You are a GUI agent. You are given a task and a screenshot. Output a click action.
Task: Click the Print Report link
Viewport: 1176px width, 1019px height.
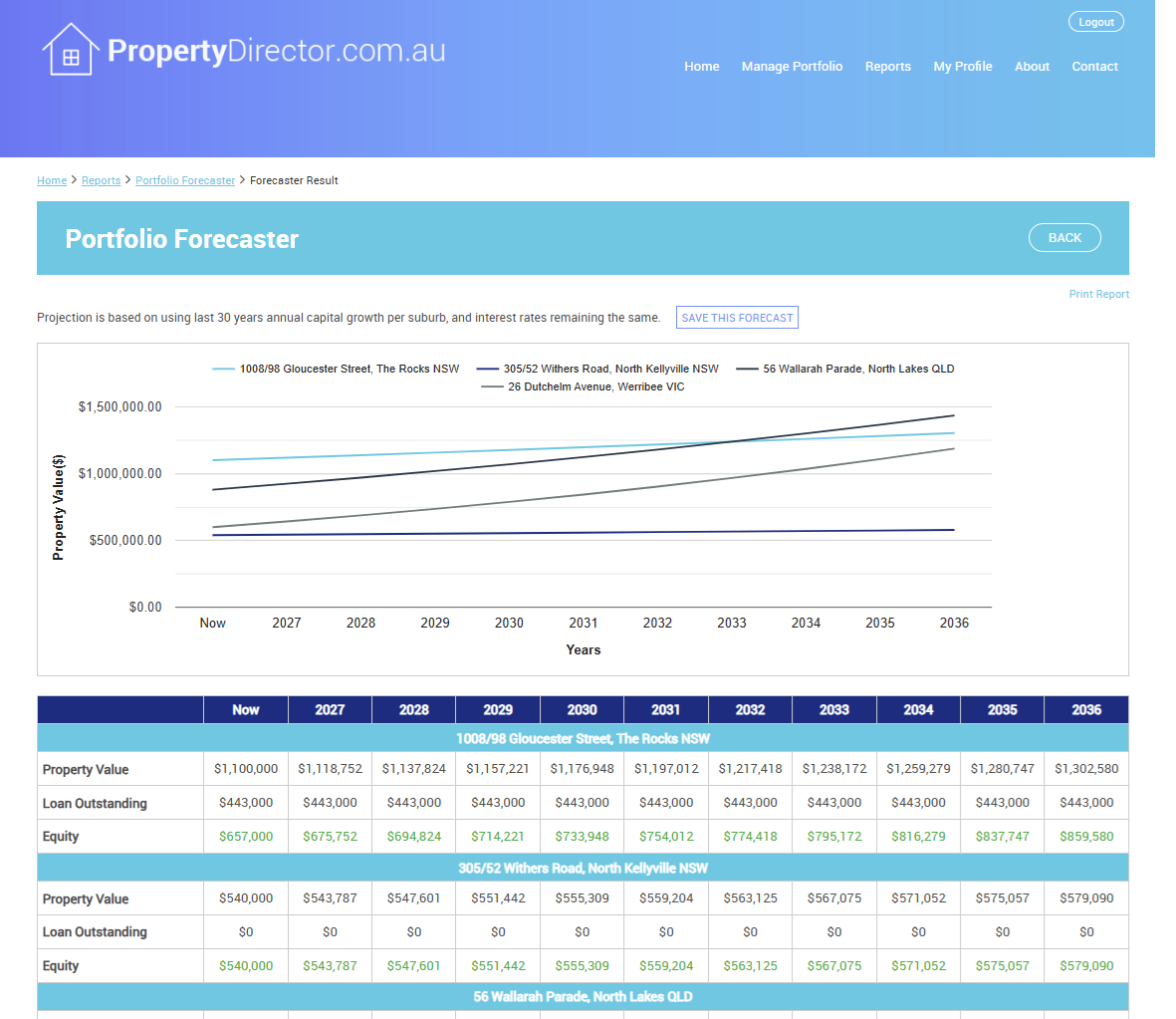pyautogui.click(x=1098, y=294)
